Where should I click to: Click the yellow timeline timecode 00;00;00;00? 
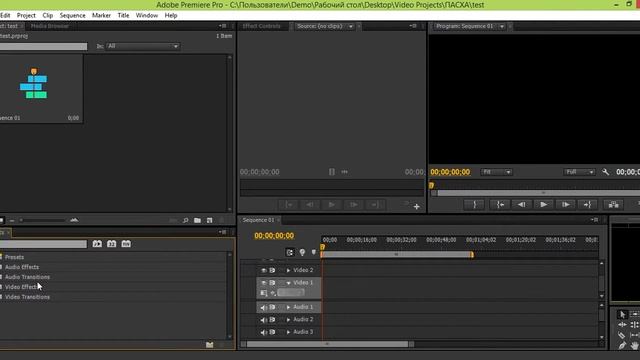(x=274, y=236)
